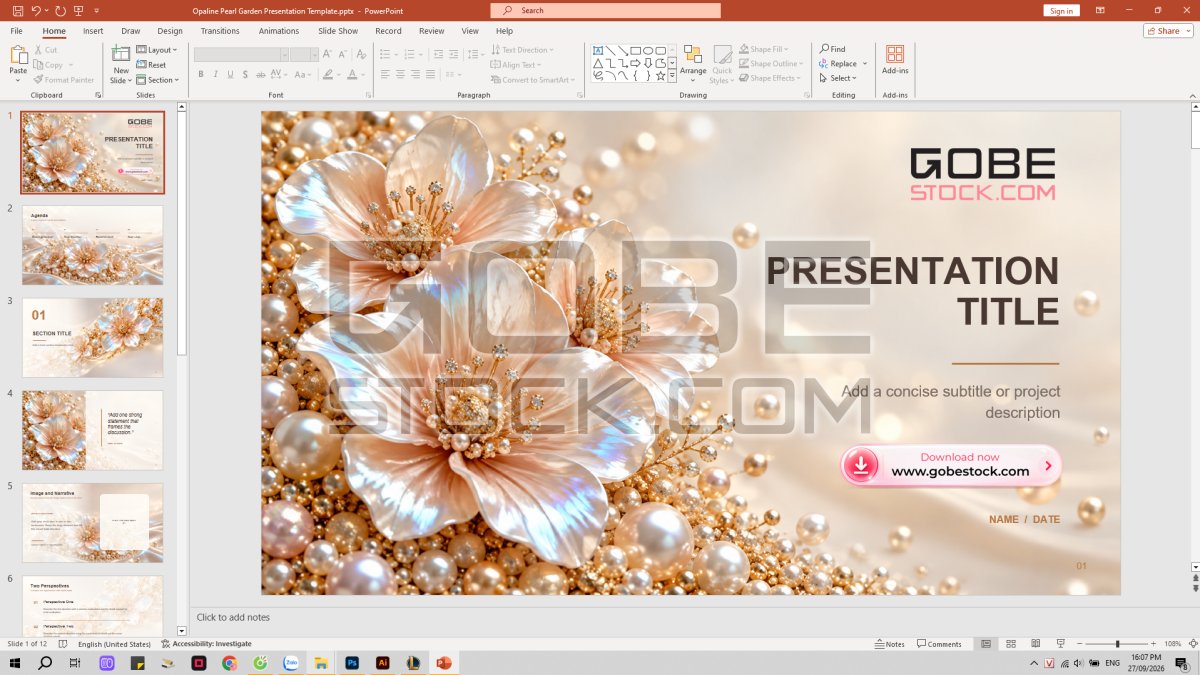This screenshot has width=1200, height=675.
Task: Toggle the Comments pane in status bar
Action: [x=940, y=644]
